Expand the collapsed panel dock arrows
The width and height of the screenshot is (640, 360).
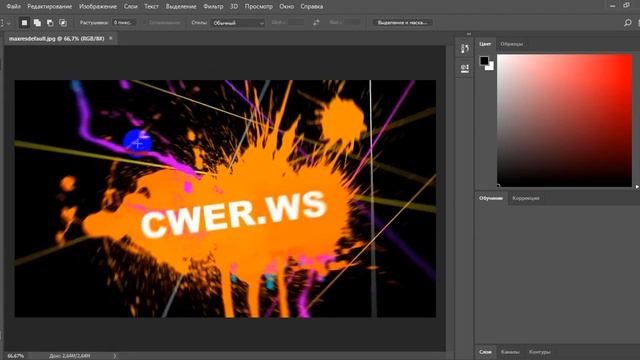click(x=469, y=34)
